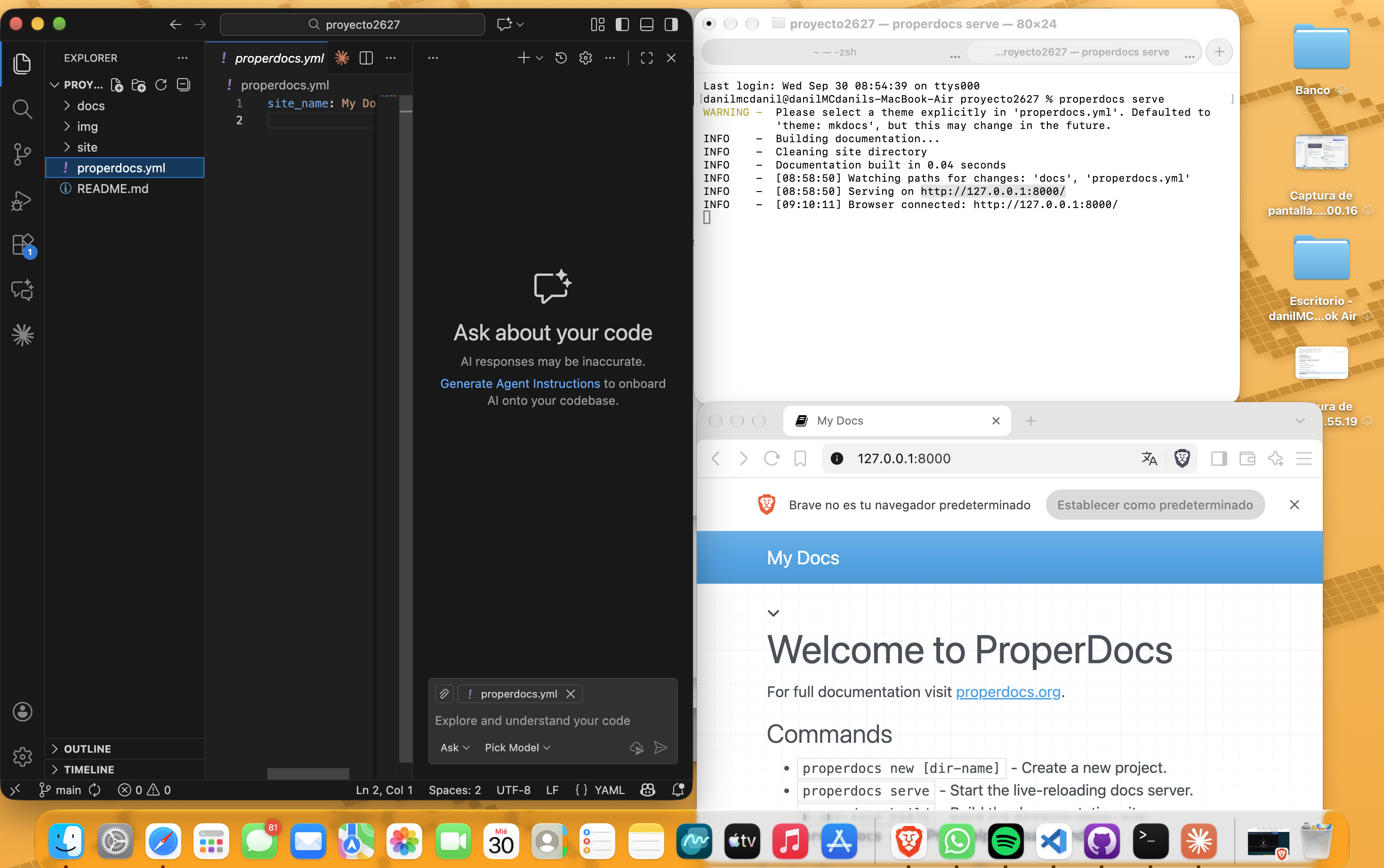Split the editor to the right
The height and width of the screenshot is (868, 1384).
click(366, 58)
